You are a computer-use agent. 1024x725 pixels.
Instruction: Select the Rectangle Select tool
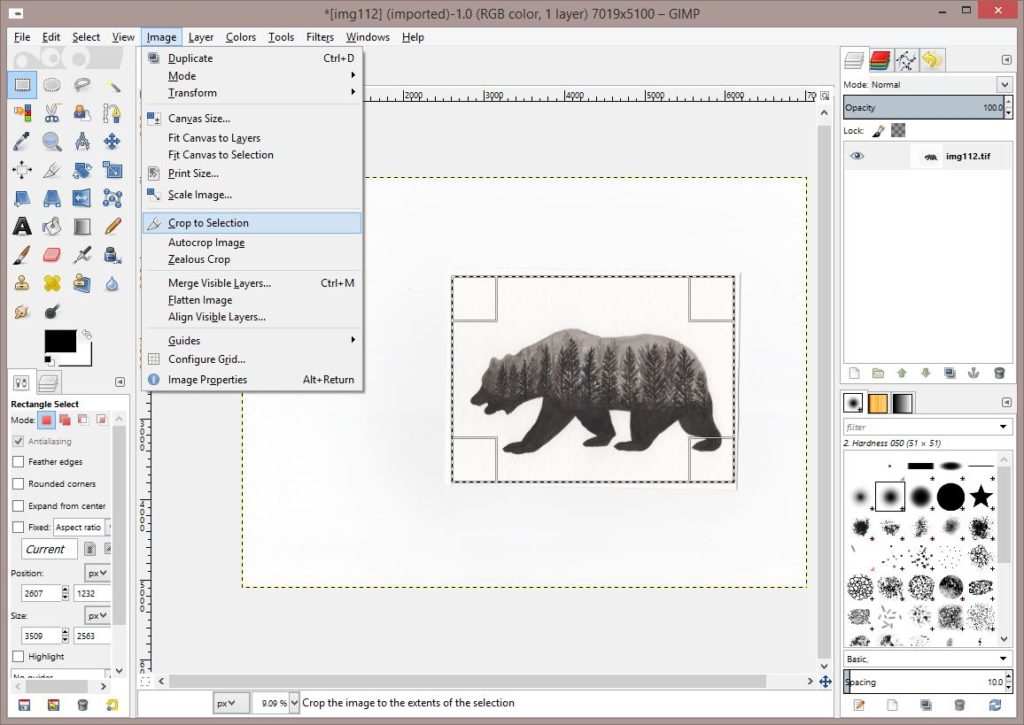click(x=22, y=85)
